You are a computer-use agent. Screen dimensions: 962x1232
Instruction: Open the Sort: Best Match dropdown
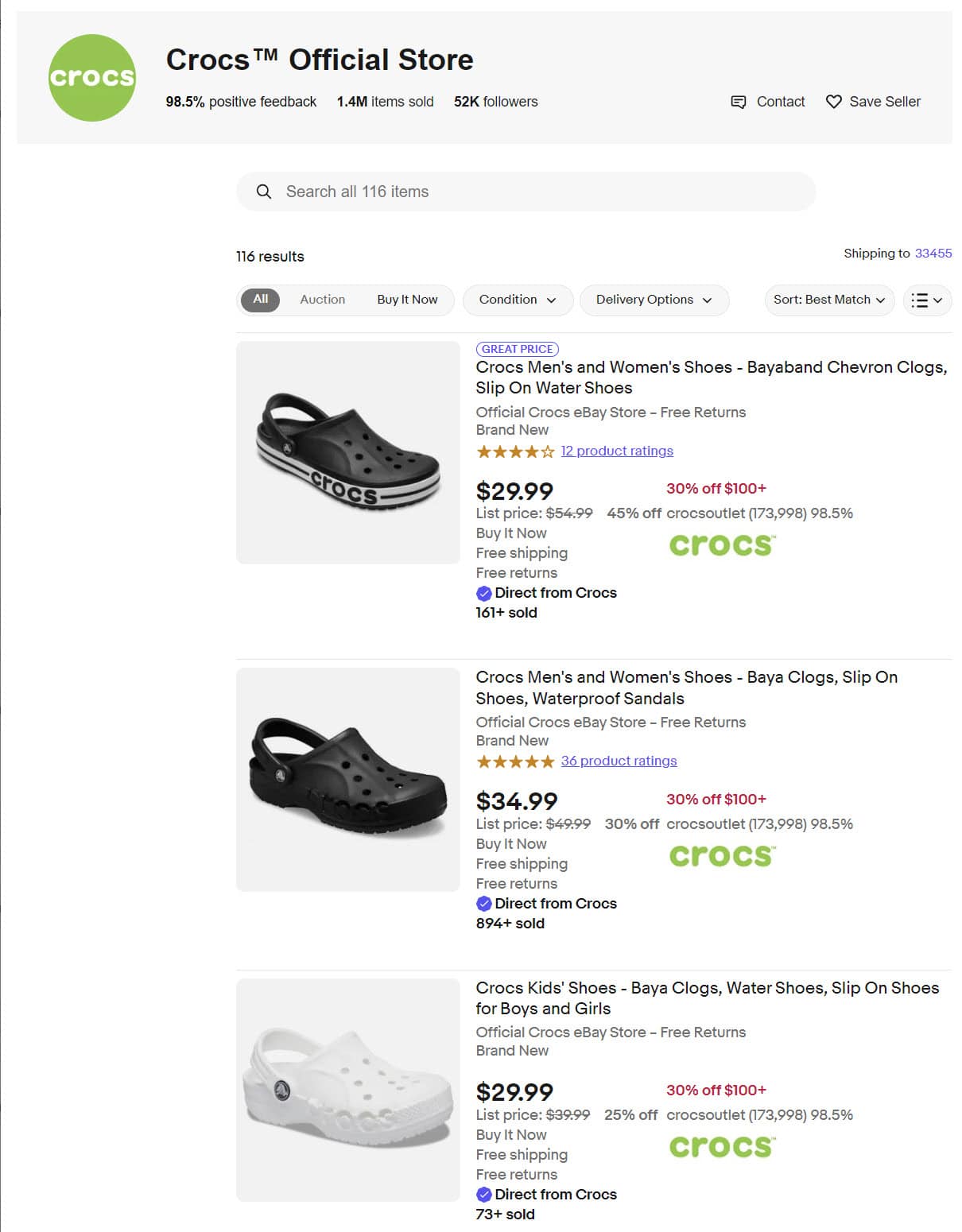click(x=828, y=300)
